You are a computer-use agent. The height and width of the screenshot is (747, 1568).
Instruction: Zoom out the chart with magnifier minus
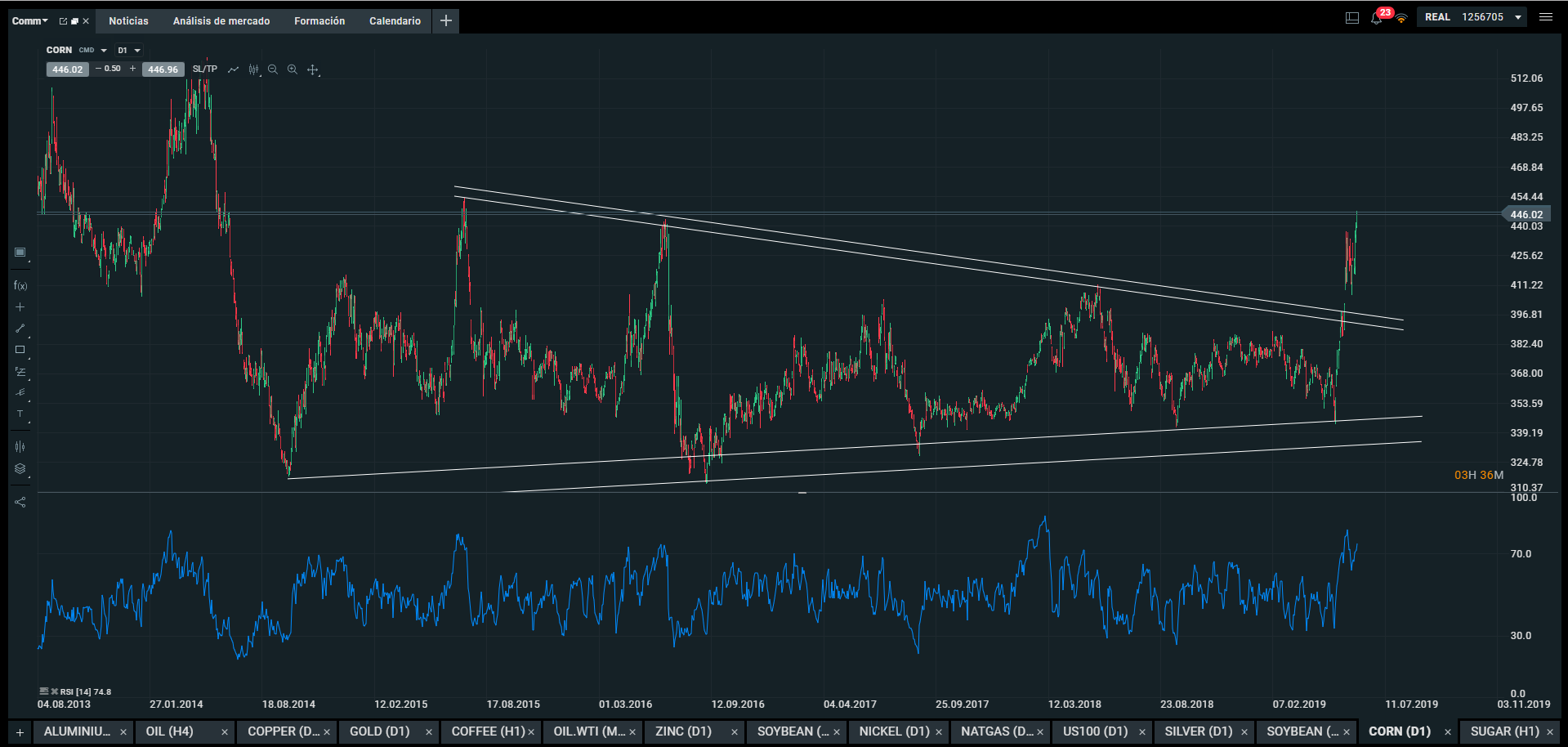coord(273,69)
